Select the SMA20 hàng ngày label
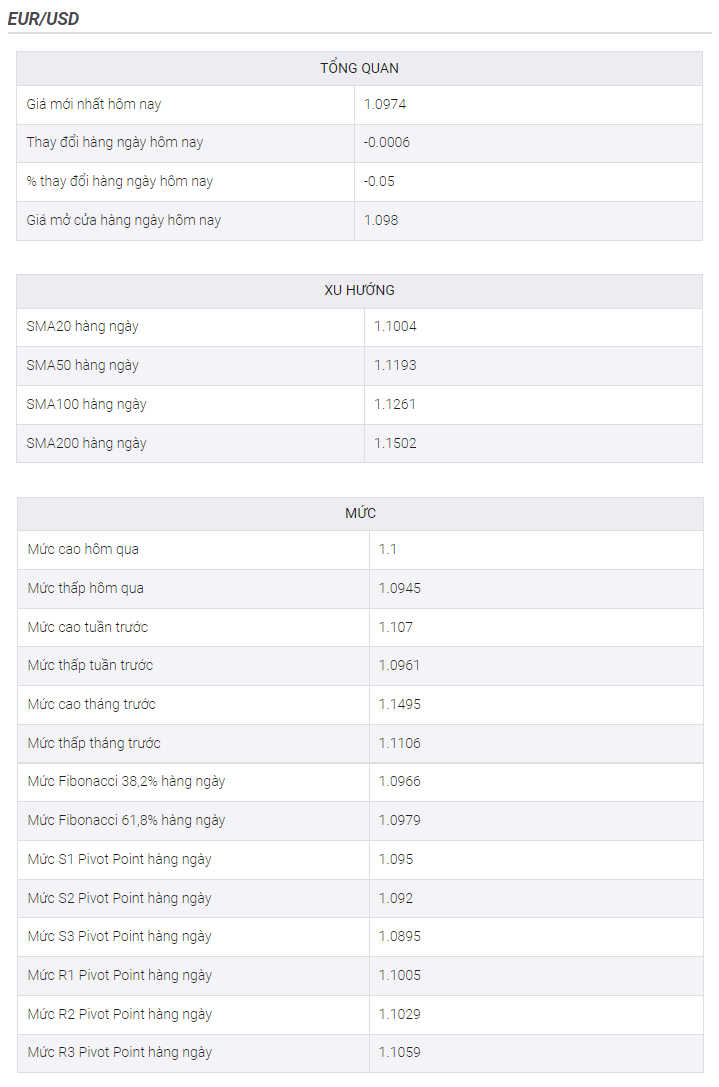The width and height of the screenshot is (719, 1087). click(x=83, y=326)
